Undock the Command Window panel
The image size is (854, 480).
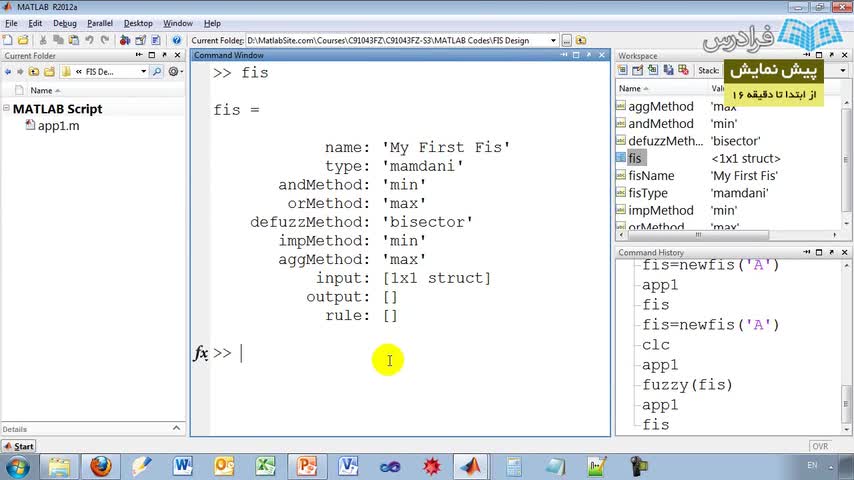click(589, 55)
